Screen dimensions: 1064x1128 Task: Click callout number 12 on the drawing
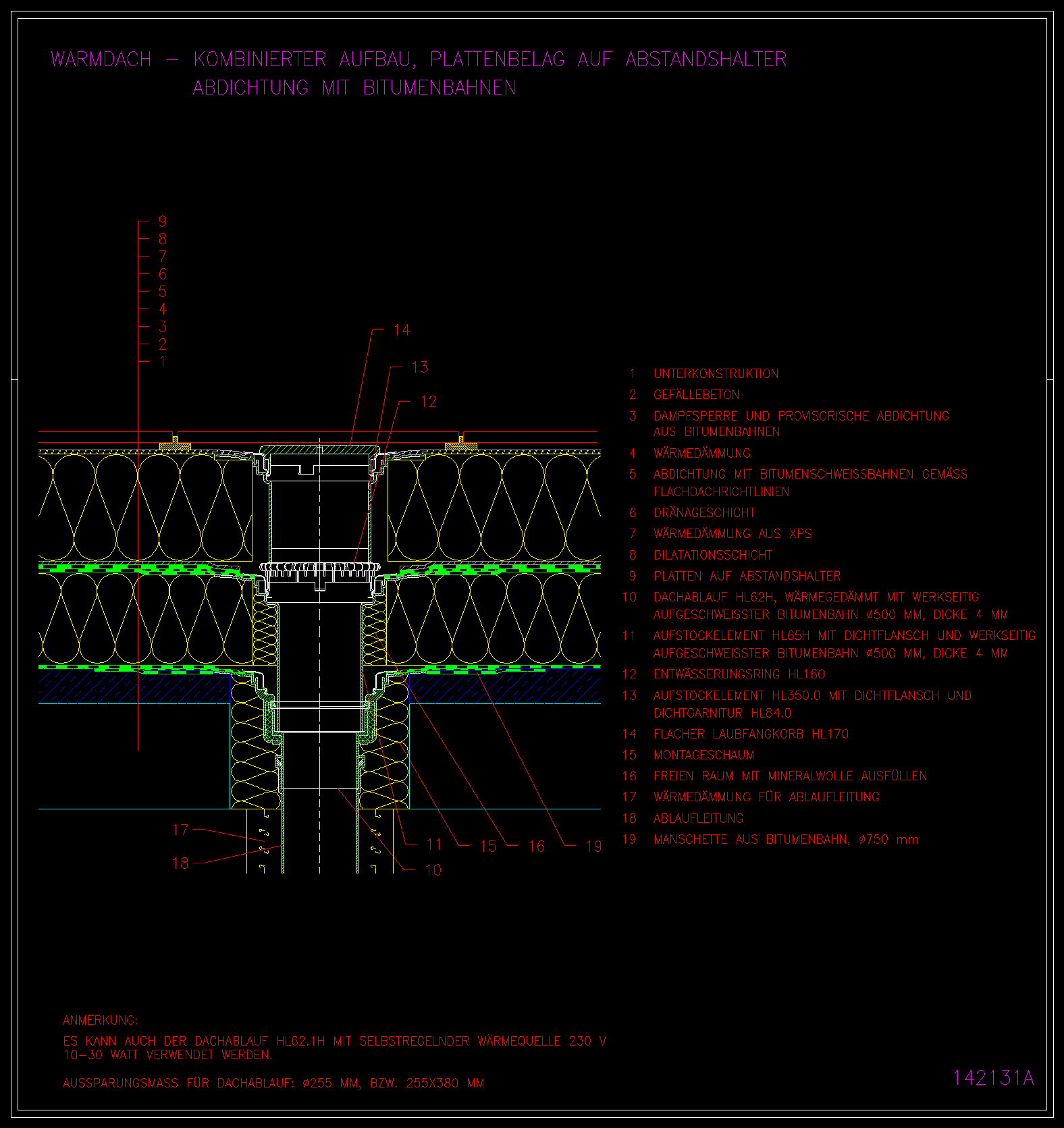pos(428,402)
